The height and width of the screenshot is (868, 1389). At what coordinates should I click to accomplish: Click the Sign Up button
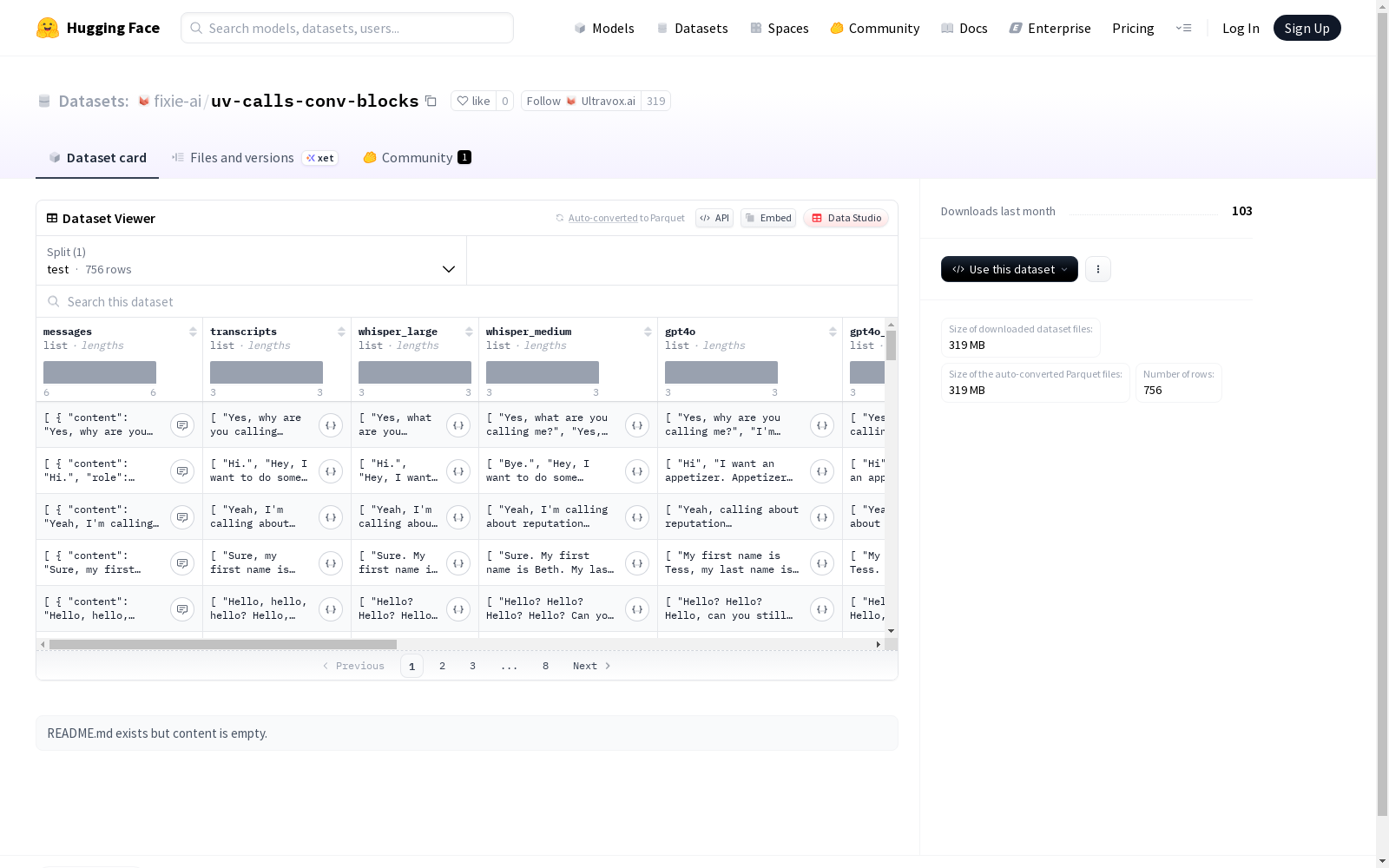pos(1307,28)
